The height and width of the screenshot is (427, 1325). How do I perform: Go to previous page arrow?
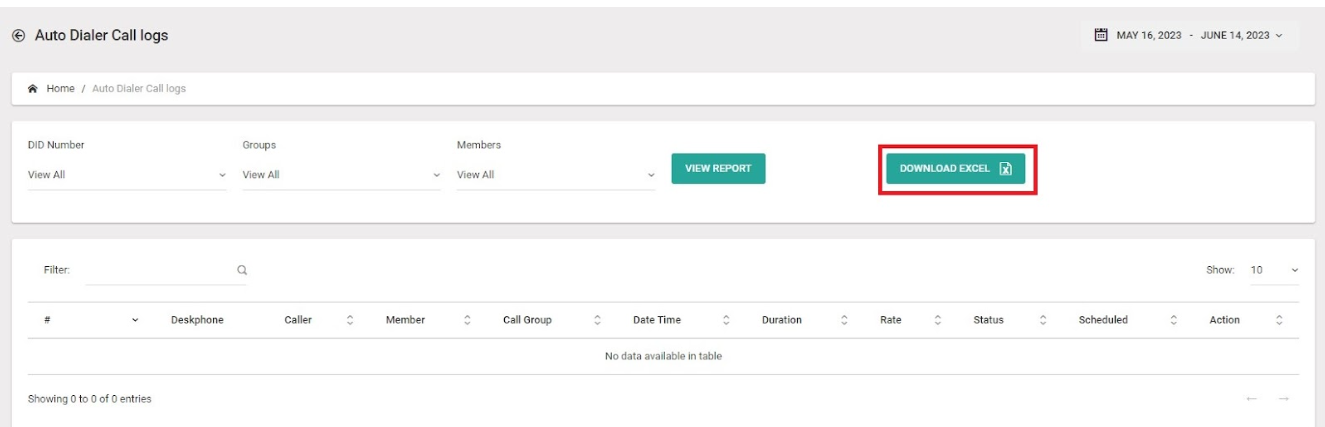(x=1252, y=399)
